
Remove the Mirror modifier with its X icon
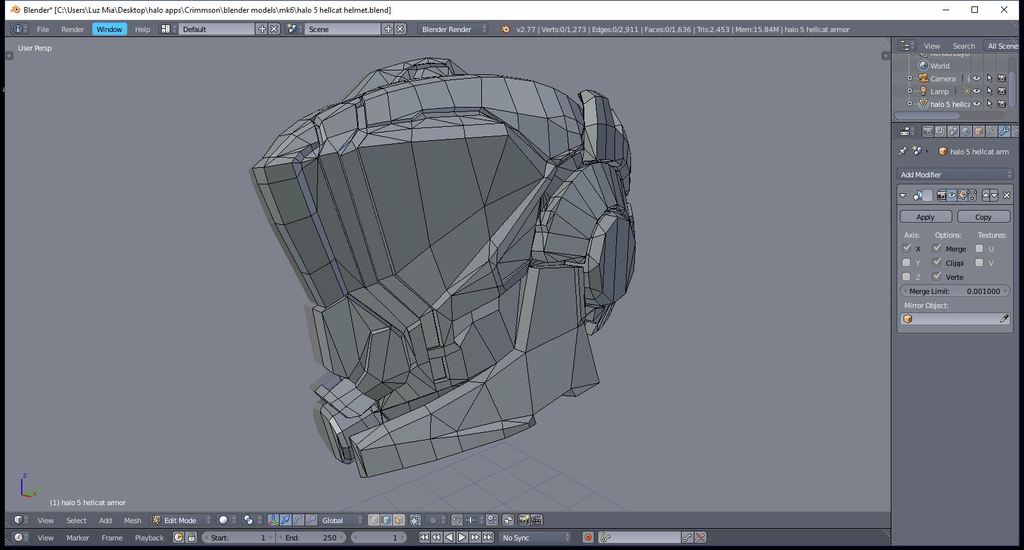point(1006,195)
